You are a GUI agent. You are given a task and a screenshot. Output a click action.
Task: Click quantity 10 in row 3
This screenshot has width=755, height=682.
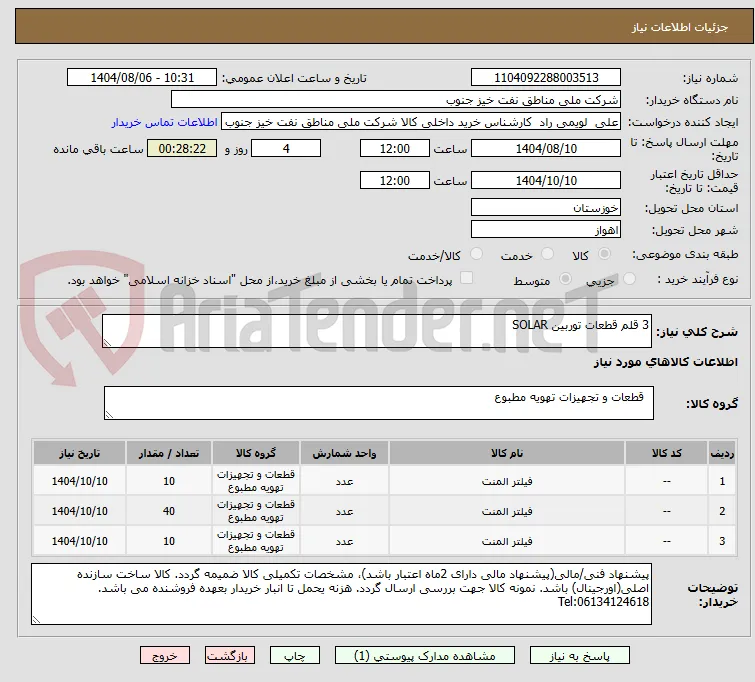pyautogui.click(x=169, y=541)
